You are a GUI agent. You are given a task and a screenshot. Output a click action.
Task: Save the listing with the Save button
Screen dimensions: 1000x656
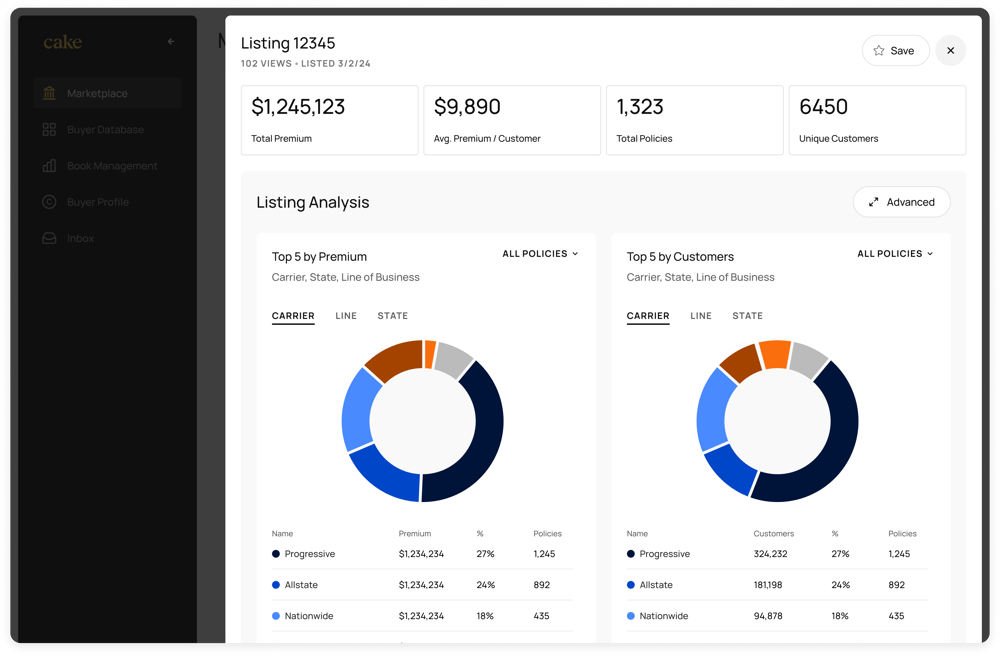[895, 50]
